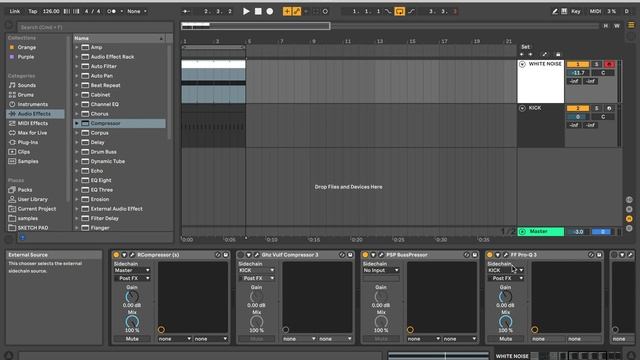Image resolution: width=640 pixels, height=360 pixels.
Task: Toggle browser show/hide icon near search
Action: point(8,25)
